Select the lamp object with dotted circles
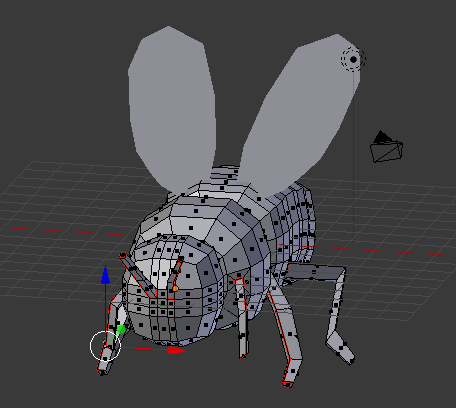456x408 pixels. pos(353,59)
